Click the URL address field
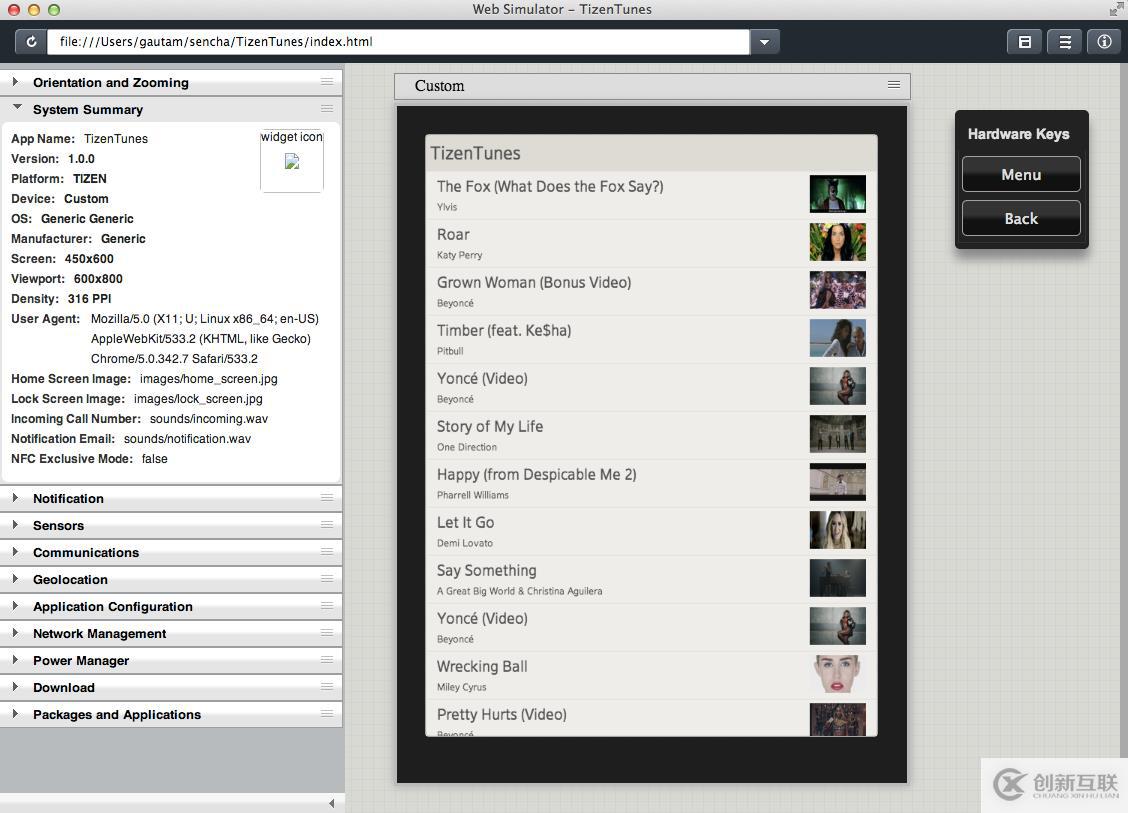Image resolution: width=1128 pixels, height=813 pixels. tap(398, 42)
